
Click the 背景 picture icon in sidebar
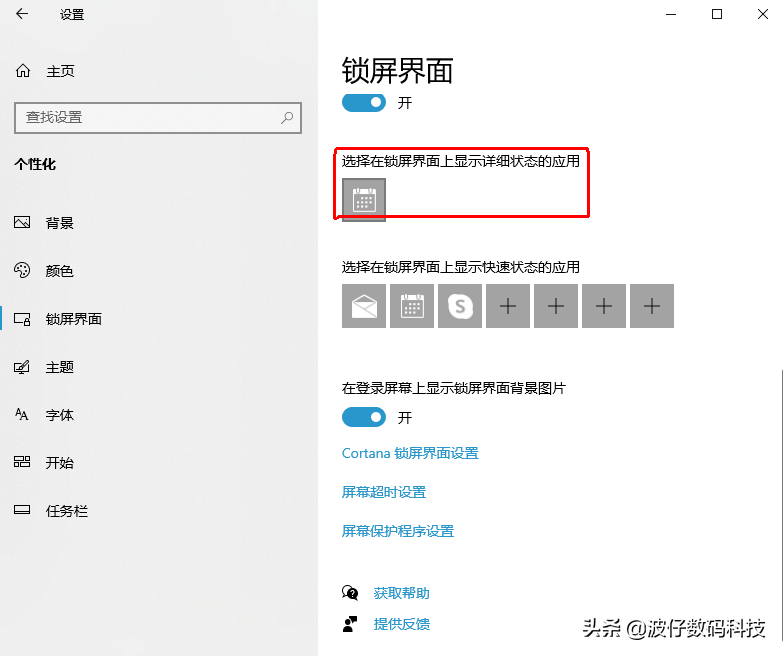22,222
